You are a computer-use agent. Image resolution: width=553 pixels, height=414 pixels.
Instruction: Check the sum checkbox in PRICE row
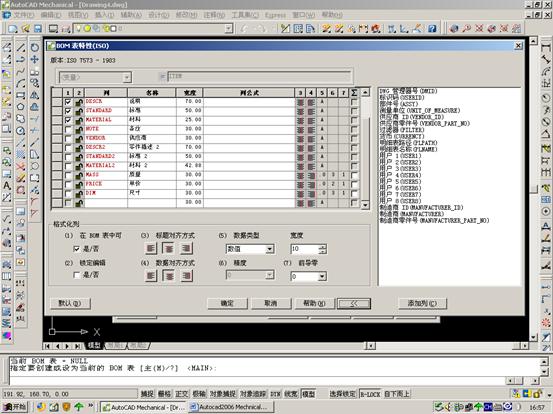point(354,184)
